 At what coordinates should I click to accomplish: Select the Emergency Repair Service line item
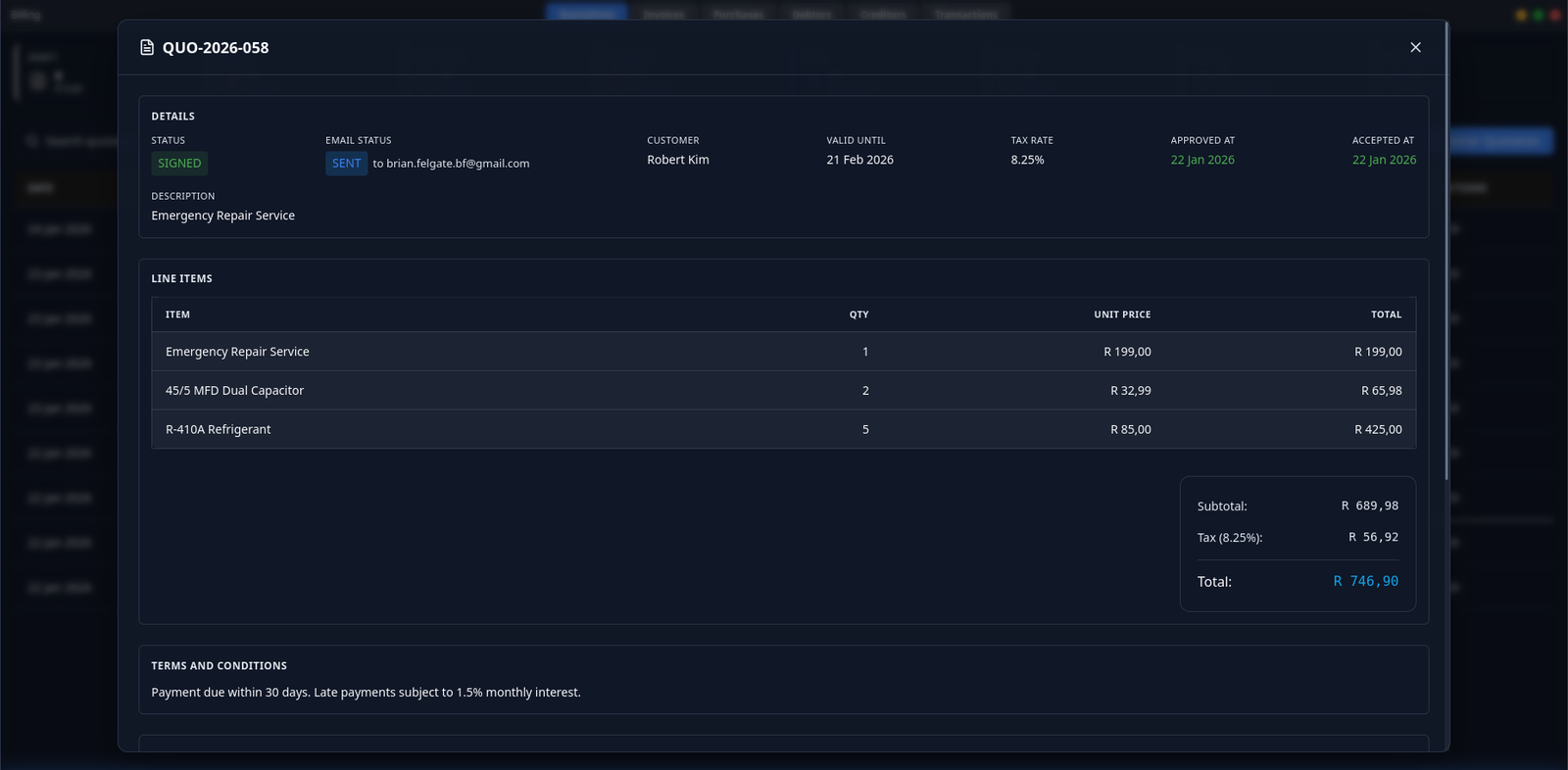pos(783,352)
